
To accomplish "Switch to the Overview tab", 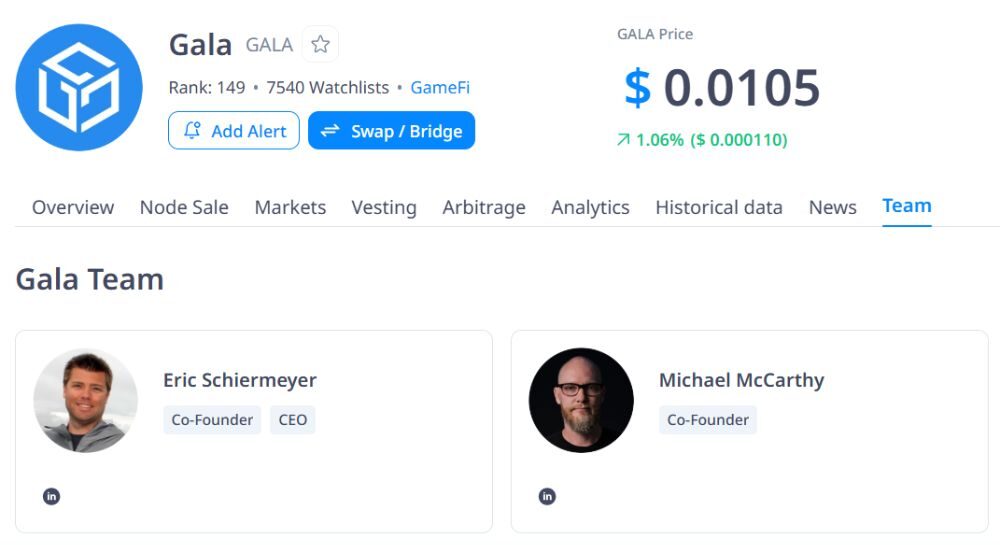I will 73,207.
